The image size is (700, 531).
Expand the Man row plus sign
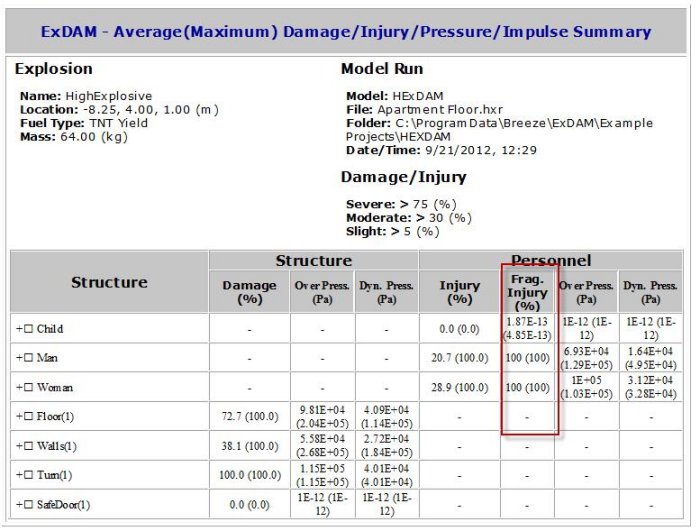[18, 358]
